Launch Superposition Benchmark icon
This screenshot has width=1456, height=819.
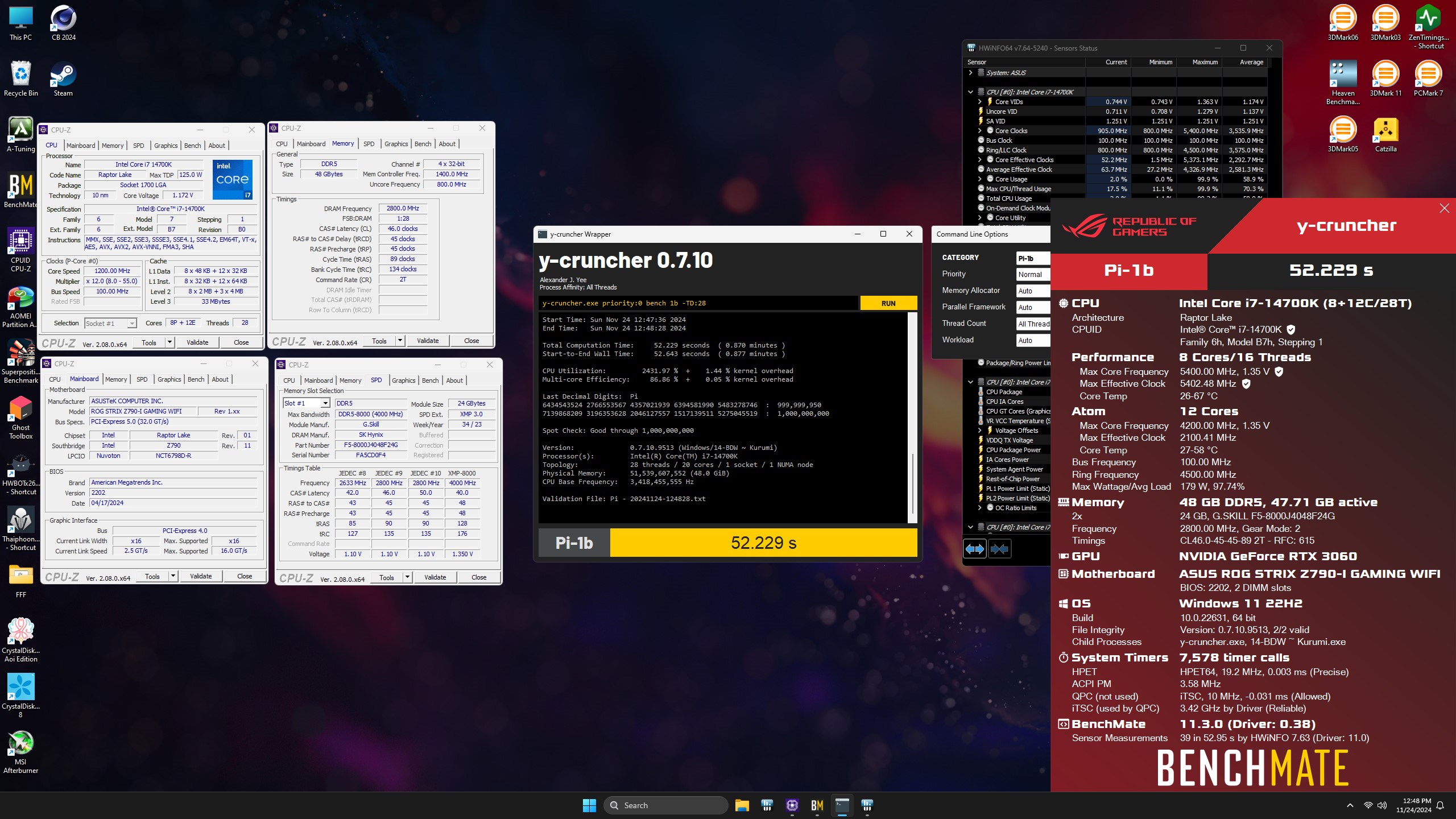click(21, 362)
